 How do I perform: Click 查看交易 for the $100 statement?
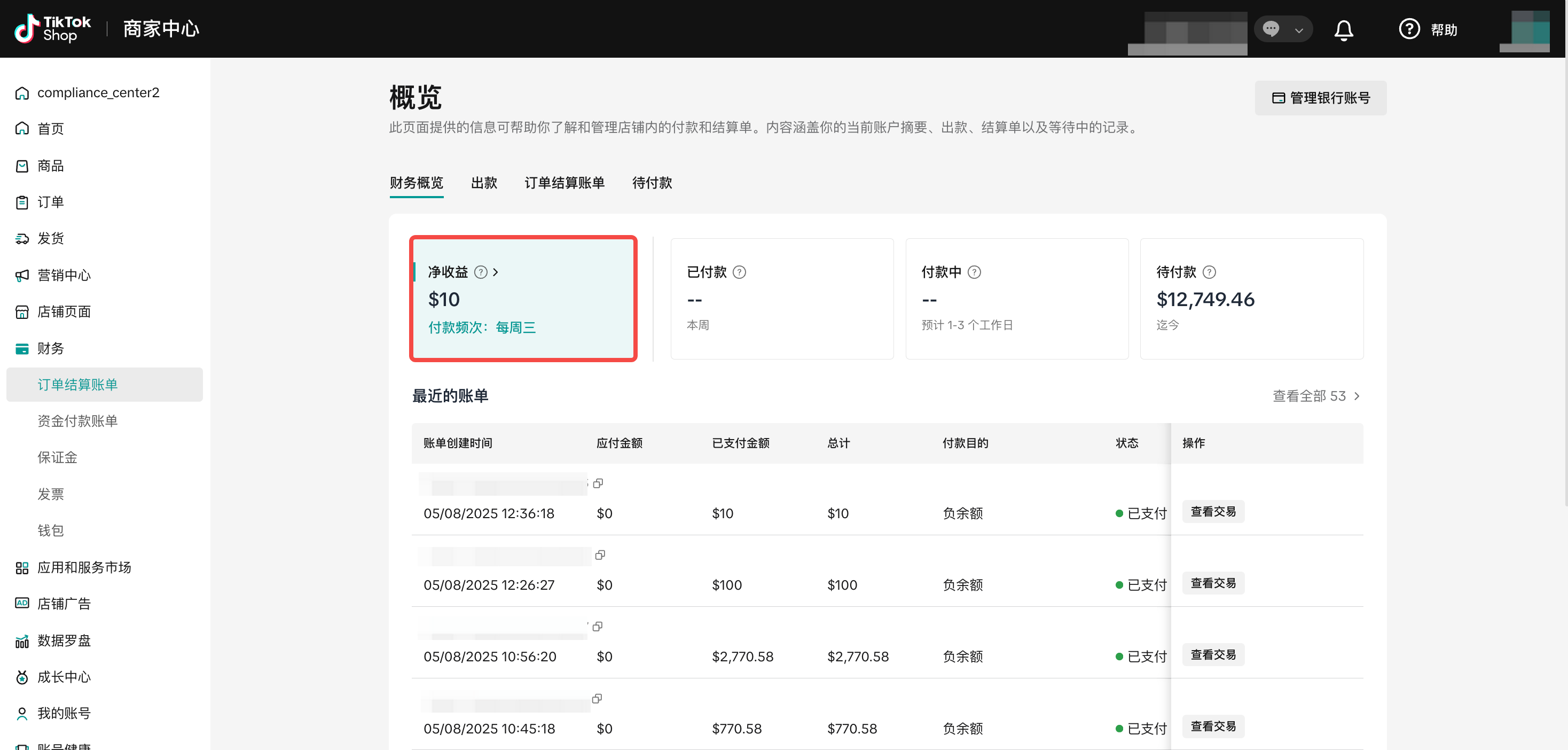[1212, 583]
